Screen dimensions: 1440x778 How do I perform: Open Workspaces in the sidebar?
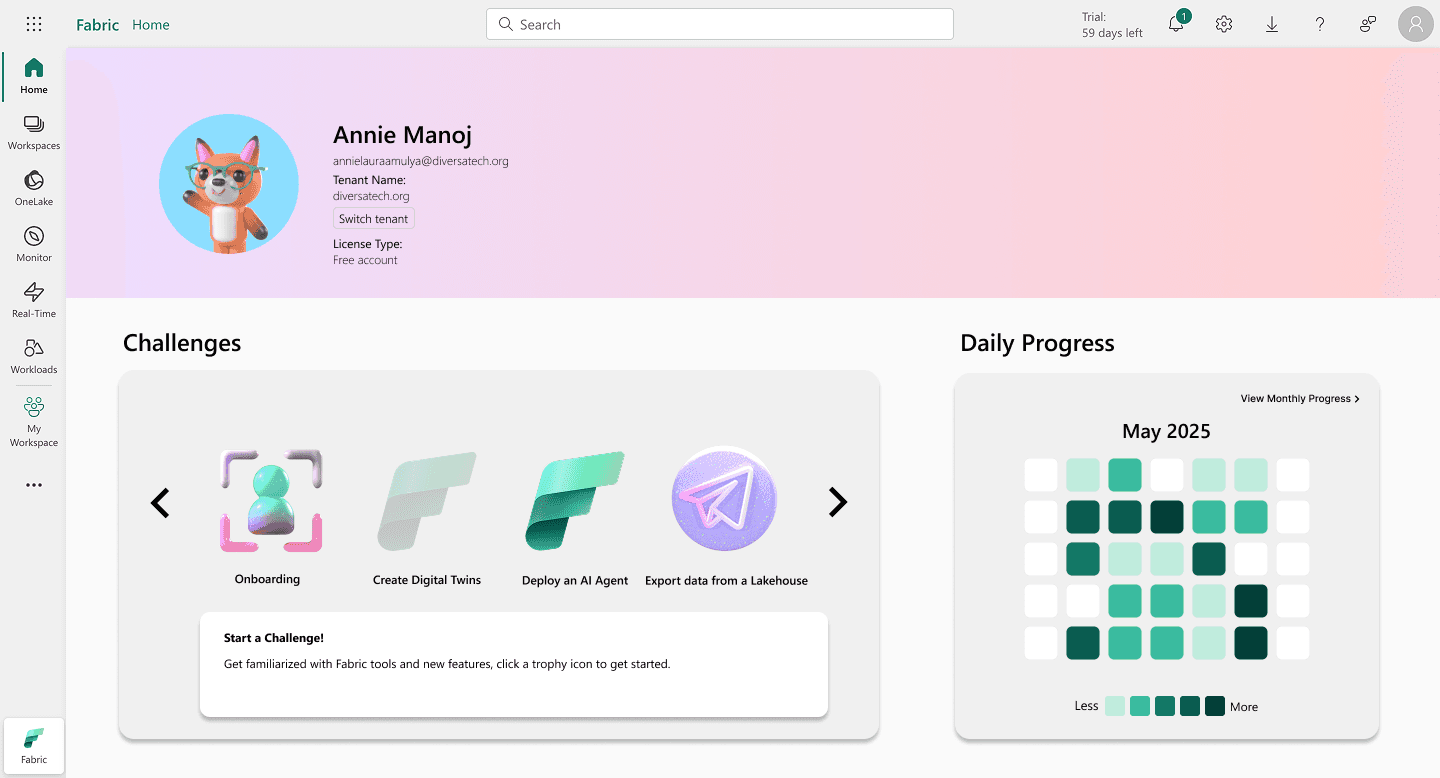(x=34, y=132)
